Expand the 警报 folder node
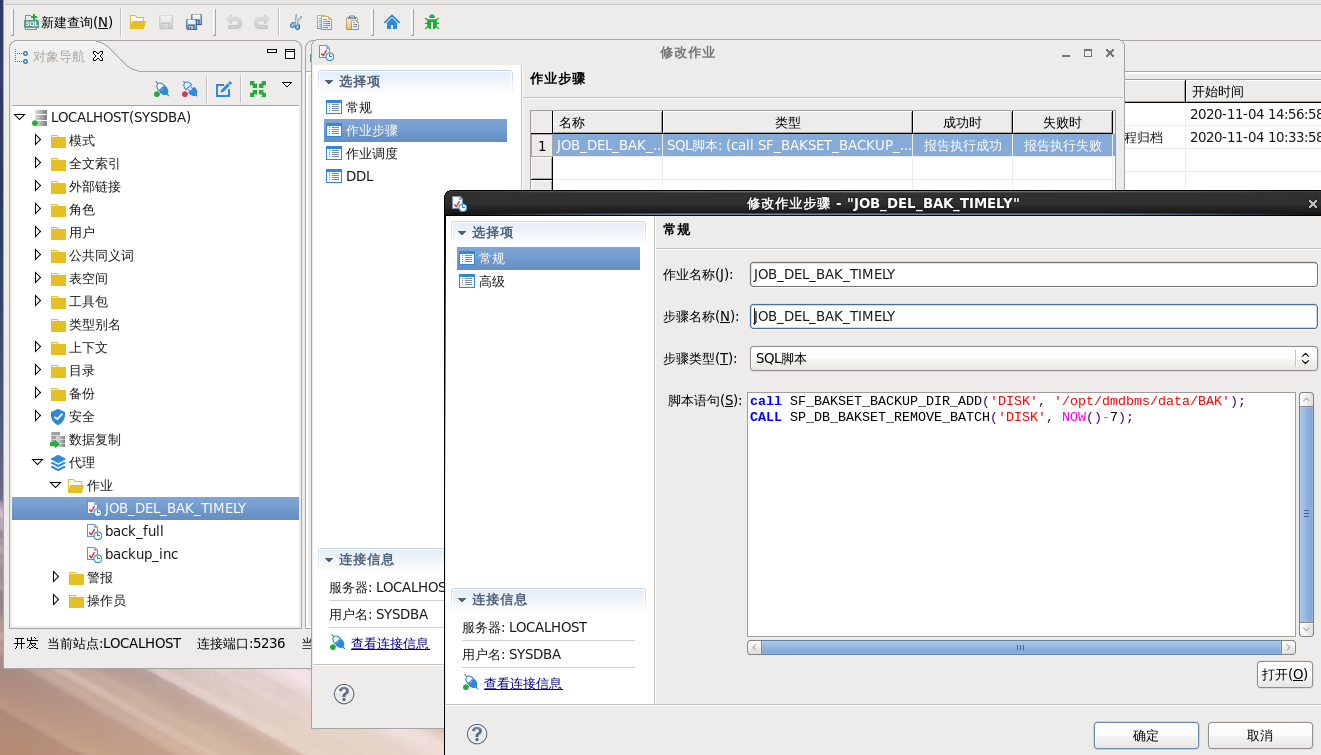Viewport: 1321px width, 755px height. [x=57, y=577]
